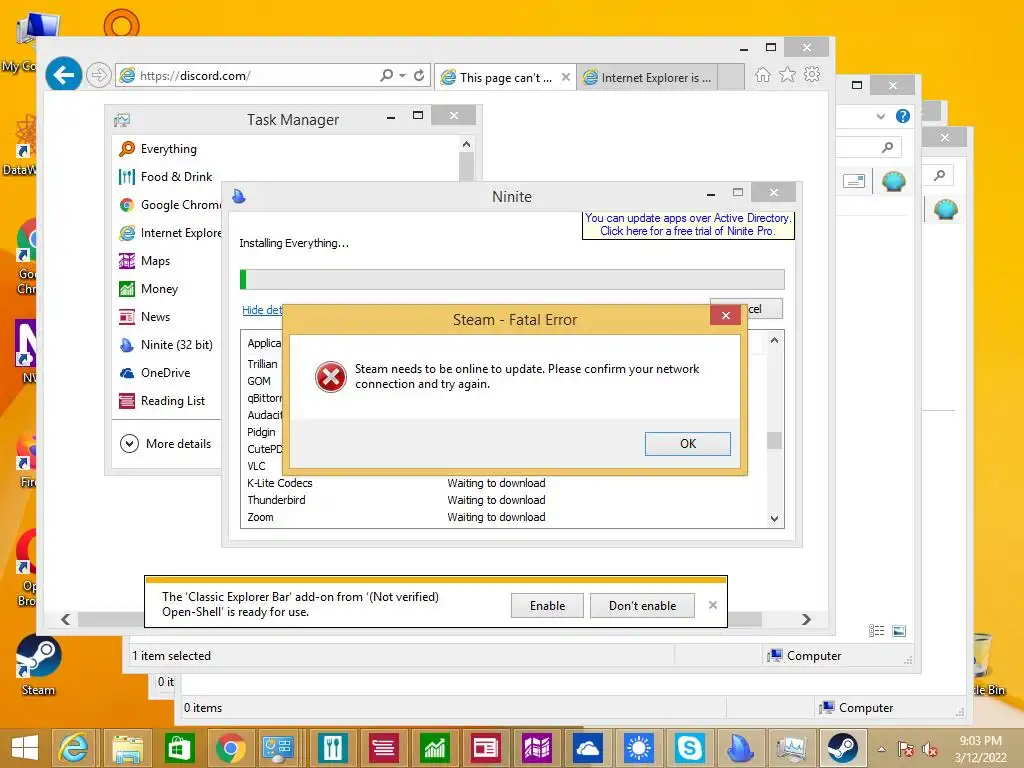Open the address bar autocomplete dropdown arrow

pos(402,75)
